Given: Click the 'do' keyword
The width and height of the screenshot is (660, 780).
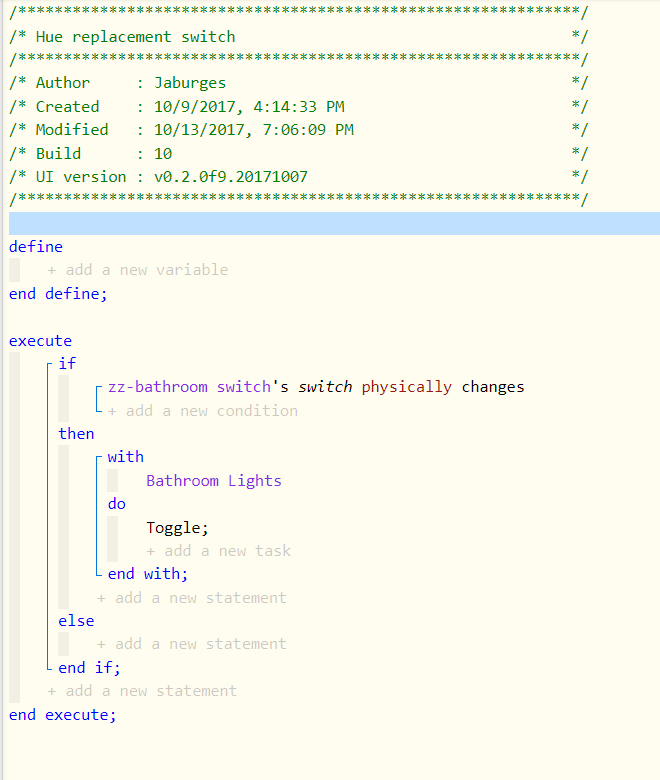Looking at the screenshot, I should pos(117,504).
